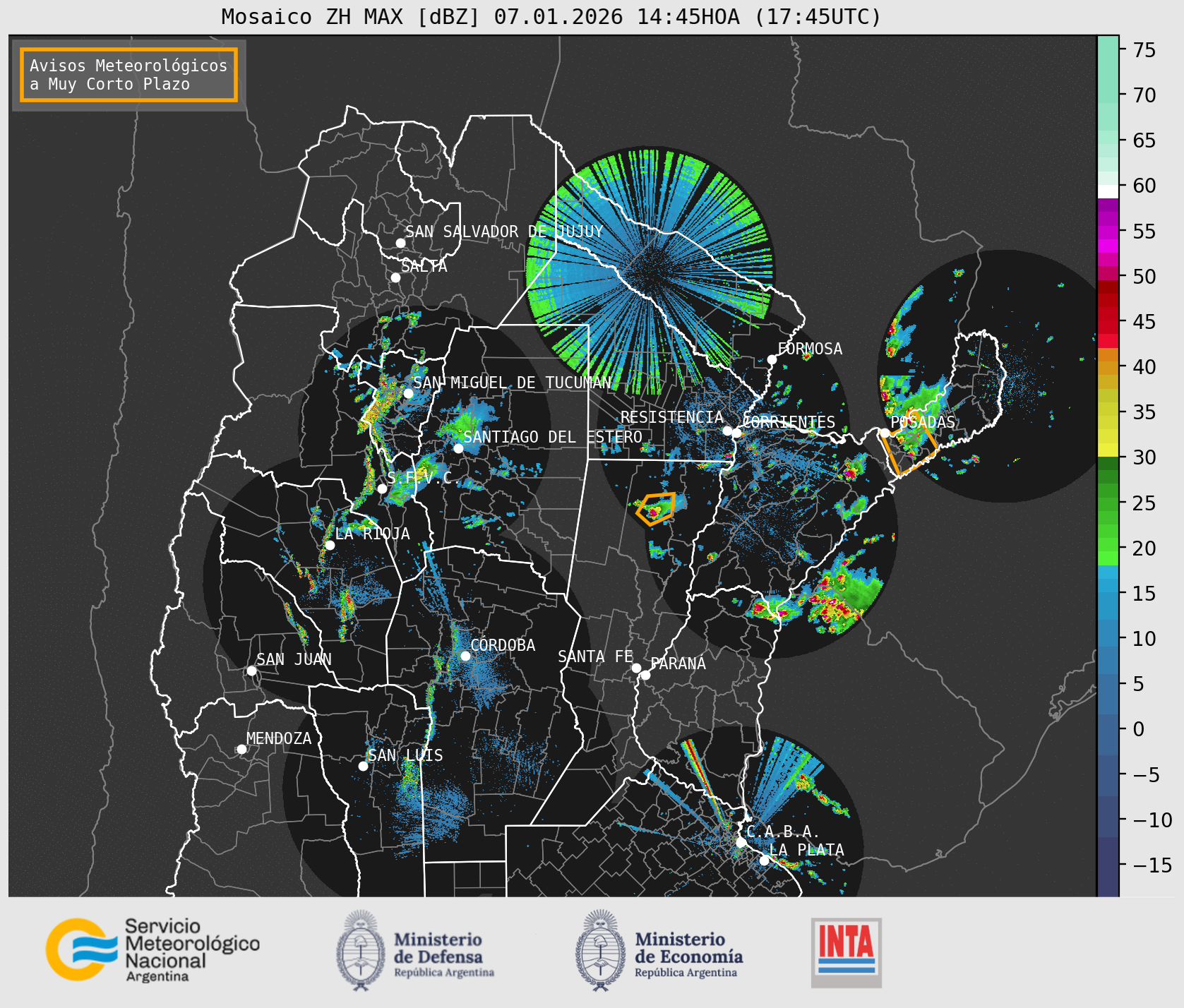Click the Ministerio de Economía logo
This screenshot has width=1184, height=1008.
point(659,950)
